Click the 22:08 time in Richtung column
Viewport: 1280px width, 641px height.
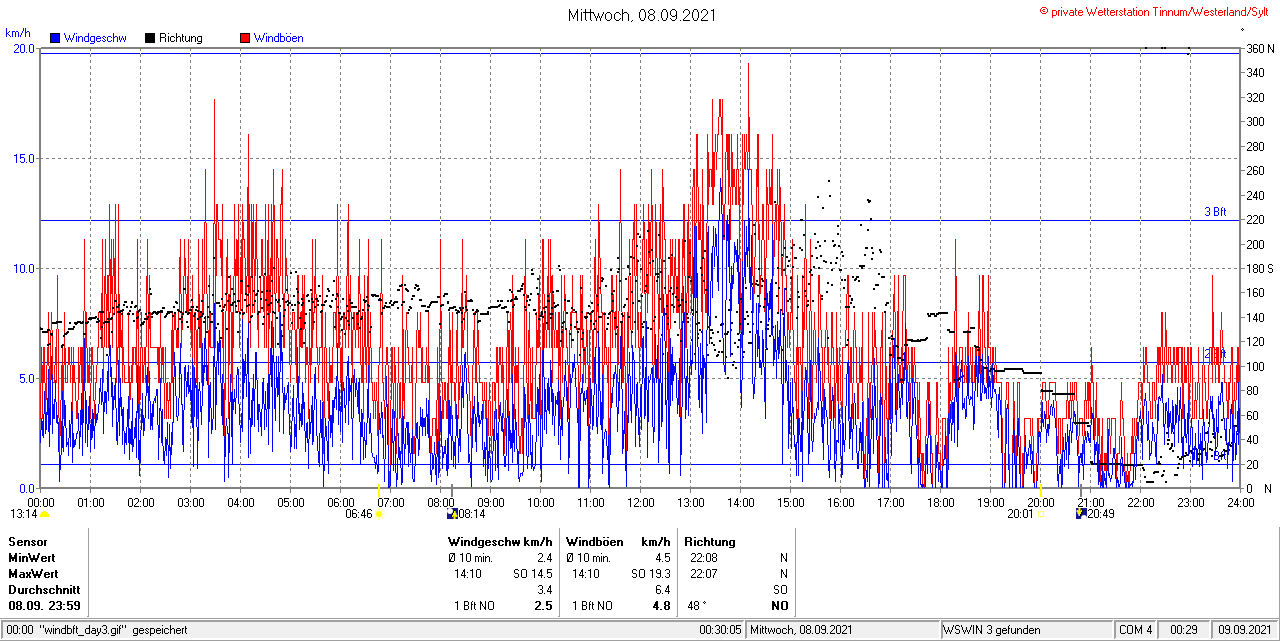[x=703, y=558]
